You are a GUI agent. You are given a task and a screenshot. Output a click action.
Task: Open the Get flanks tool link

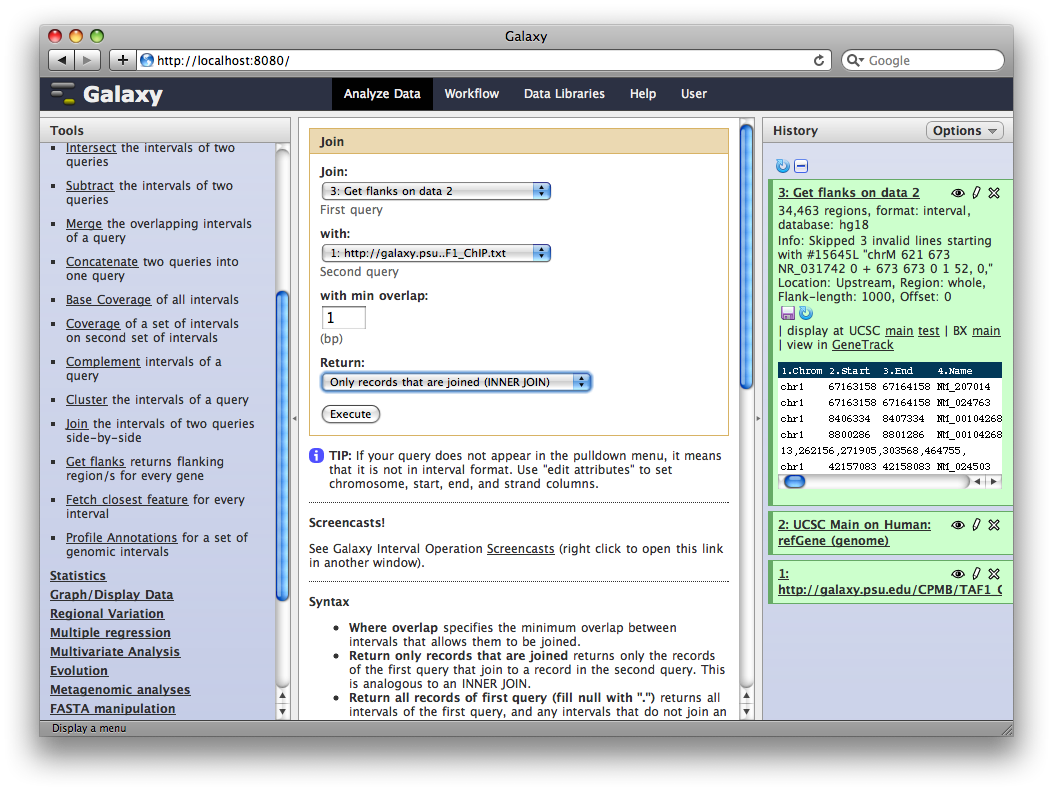point(95,461)
